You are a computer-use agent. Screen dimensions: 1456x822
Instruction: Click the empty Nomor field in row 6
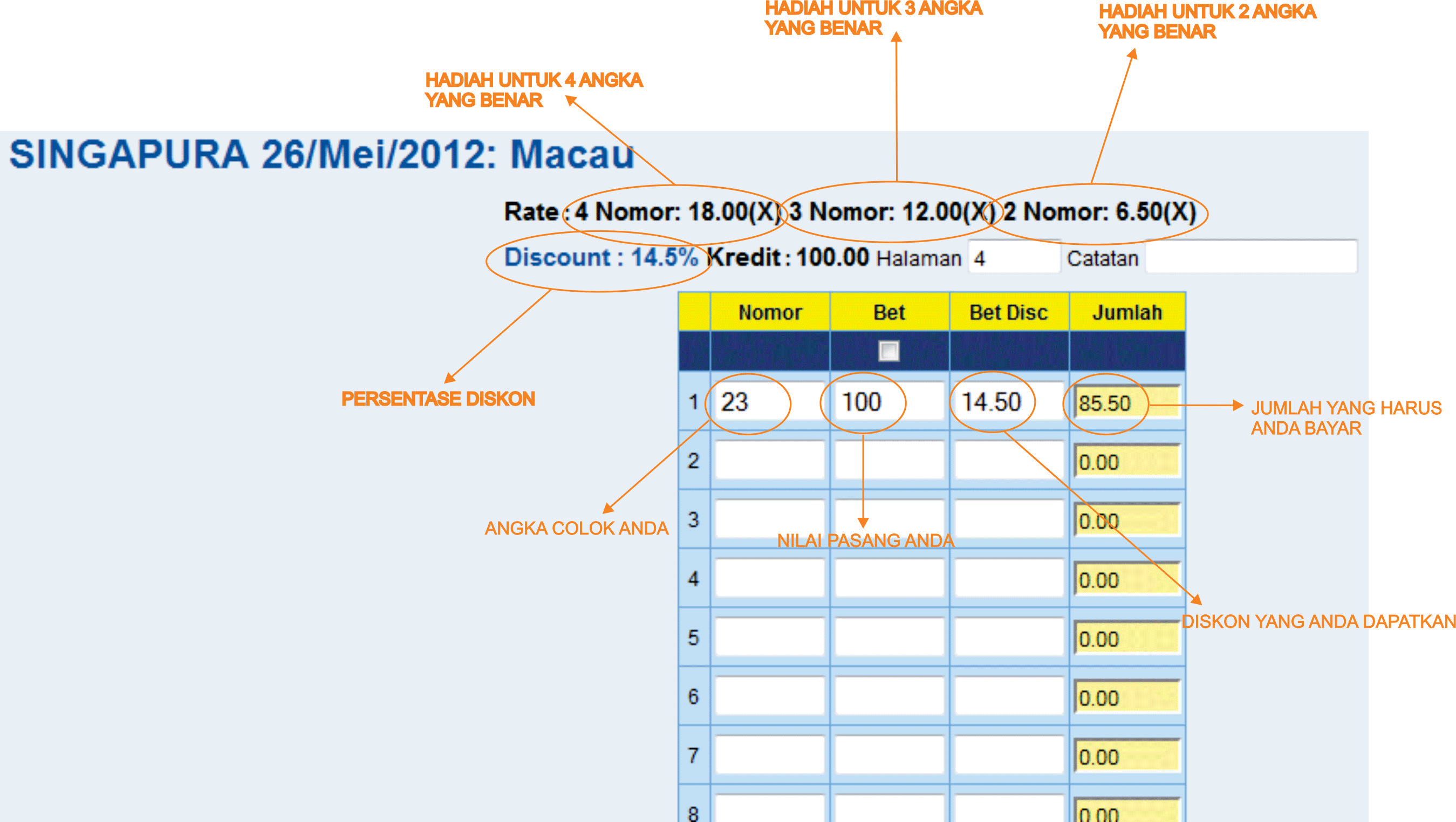770,696
